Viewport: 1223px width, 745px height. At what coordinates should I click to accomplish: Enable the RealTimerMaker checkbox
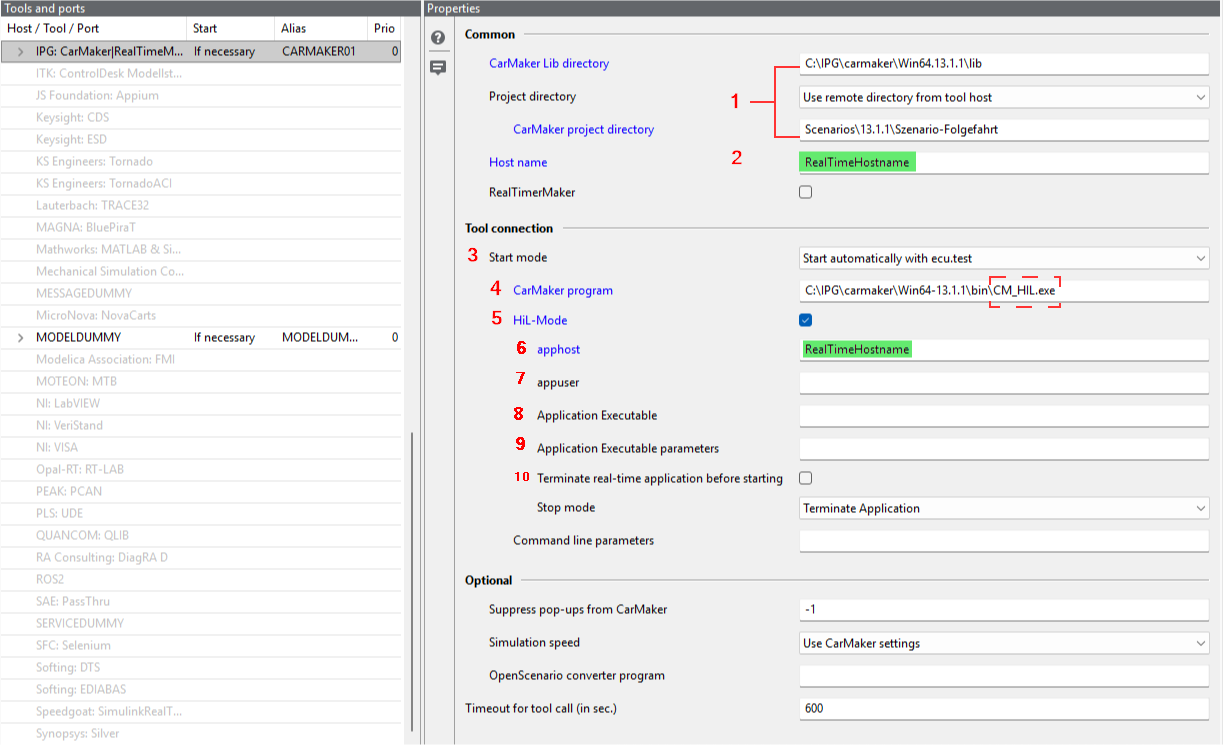(x=806, y=192)
